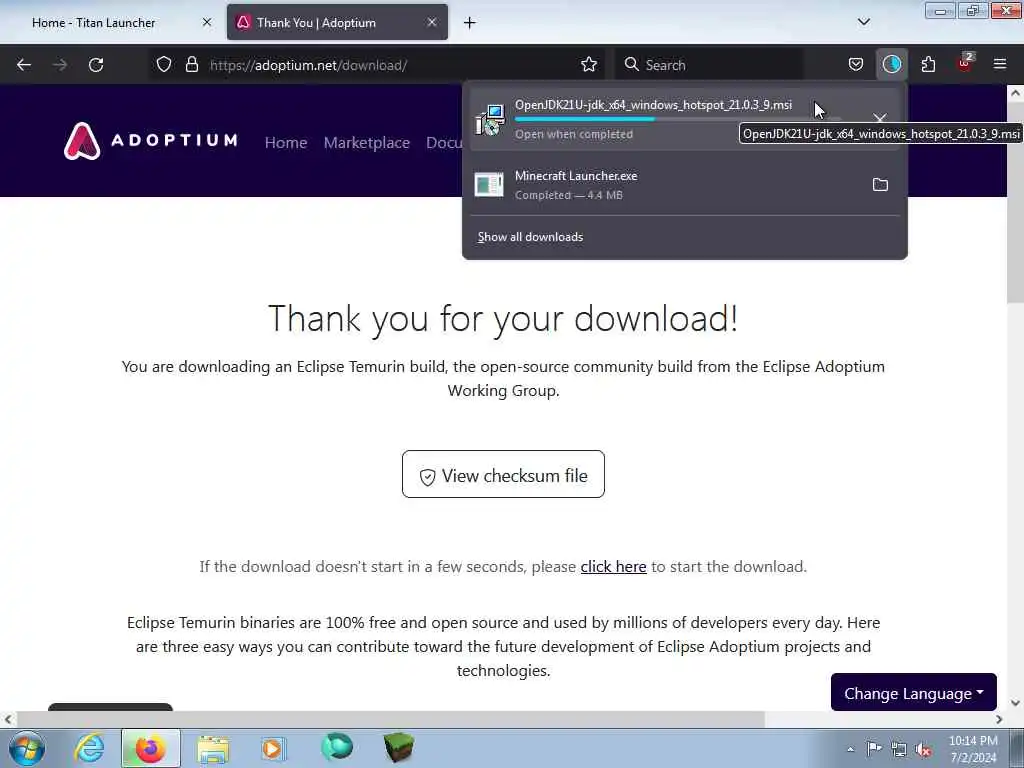The image size is (1024, 768).
Task: Click scroll down arrow of page
Action: click(x=1015, y=703)
